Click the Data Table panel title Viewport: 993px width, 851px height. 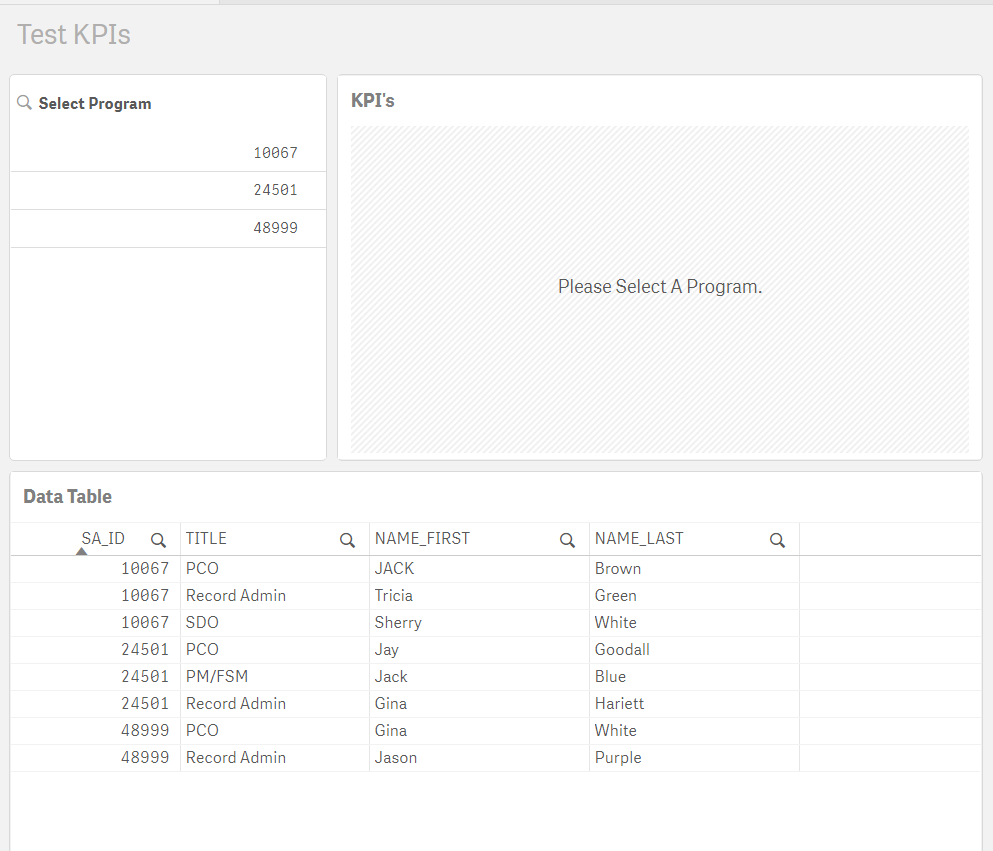67,496
